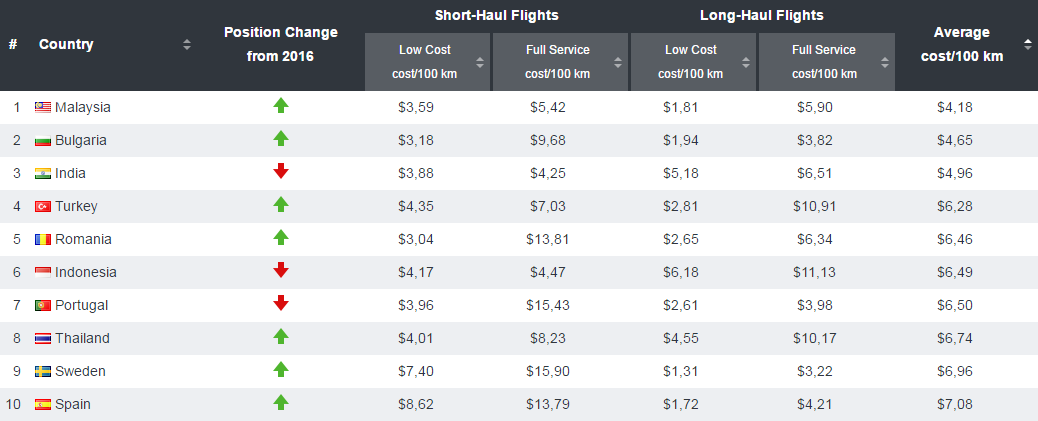Click Malaysia's green up arrow
Image resolution: width=1038 pixels, height=421 pixels.
(281, 106)
